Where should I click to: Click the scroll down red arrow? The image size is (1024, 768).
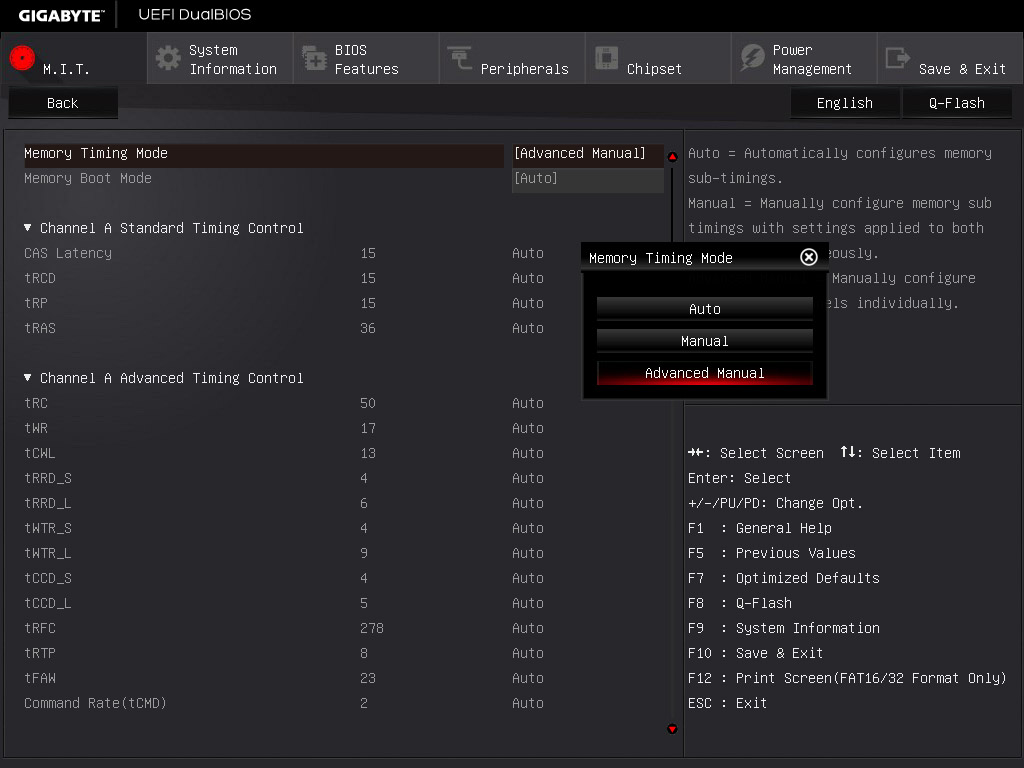click(x=672, y=729)
